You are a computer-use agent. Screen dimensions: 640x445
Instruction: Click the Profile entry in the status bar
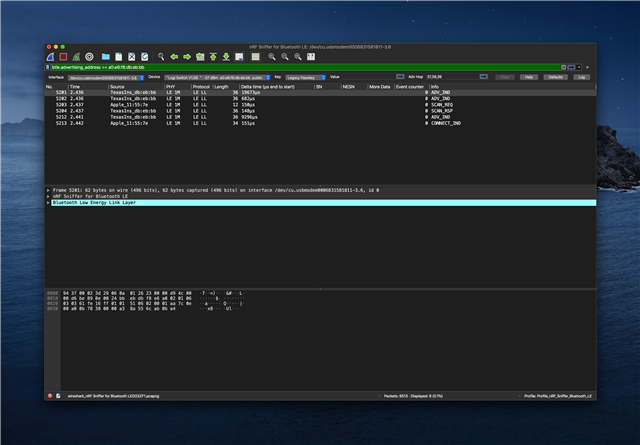(x=558, y=396)
